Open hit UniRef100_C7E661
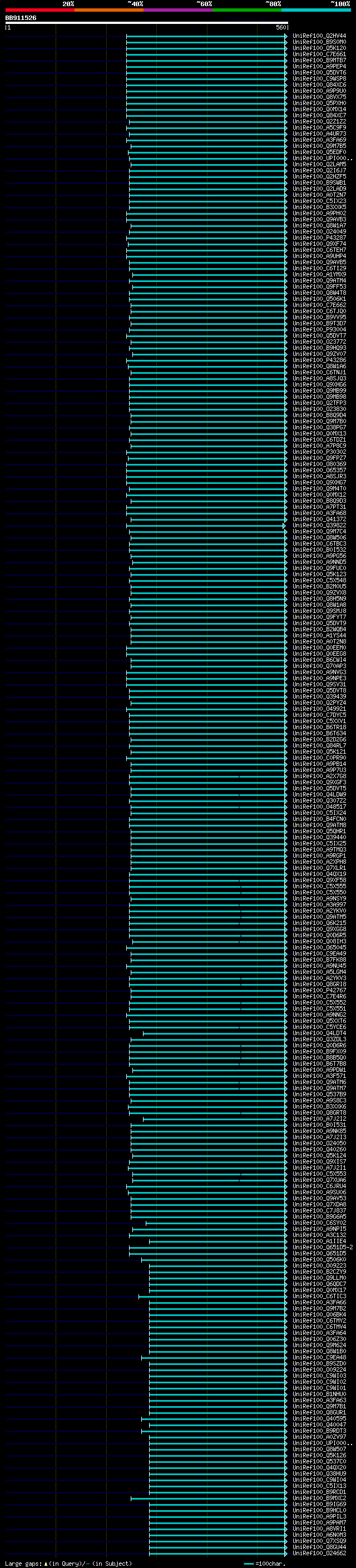Image resolution: width=356 pixels, height=1568 pixels. point(319,54)
